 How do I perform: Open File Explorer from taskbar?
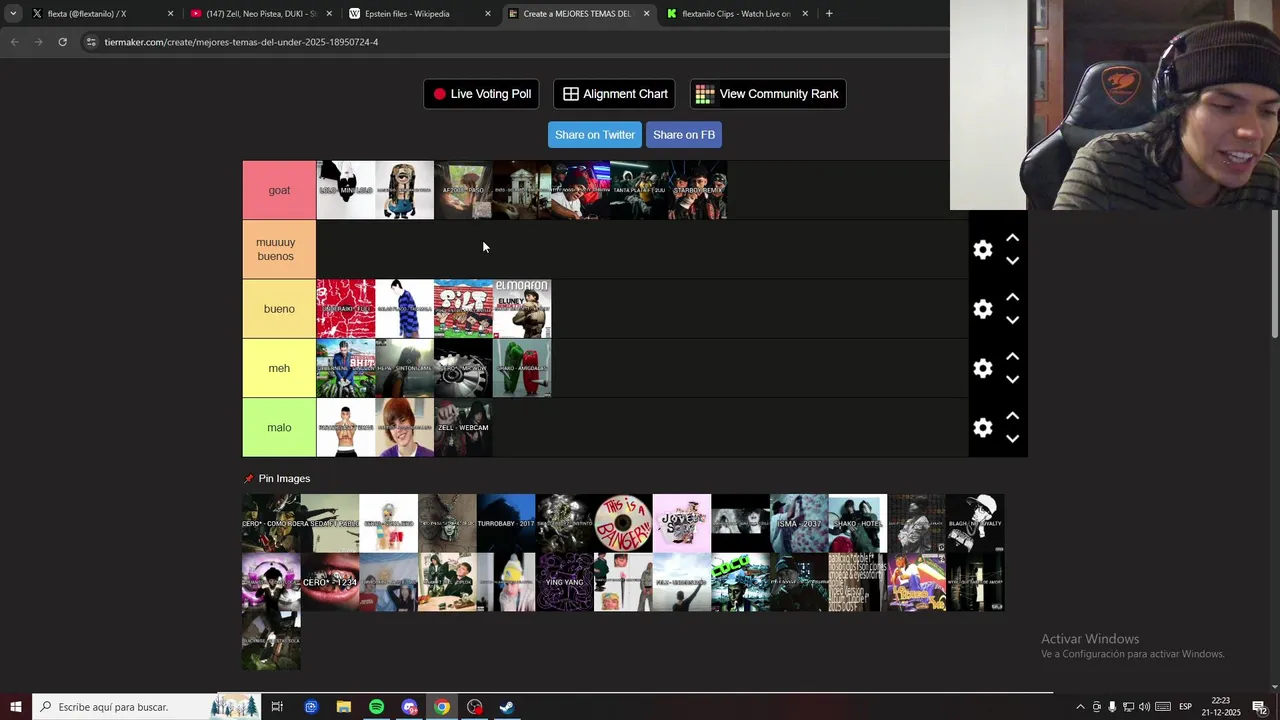(x=343, y=707)
